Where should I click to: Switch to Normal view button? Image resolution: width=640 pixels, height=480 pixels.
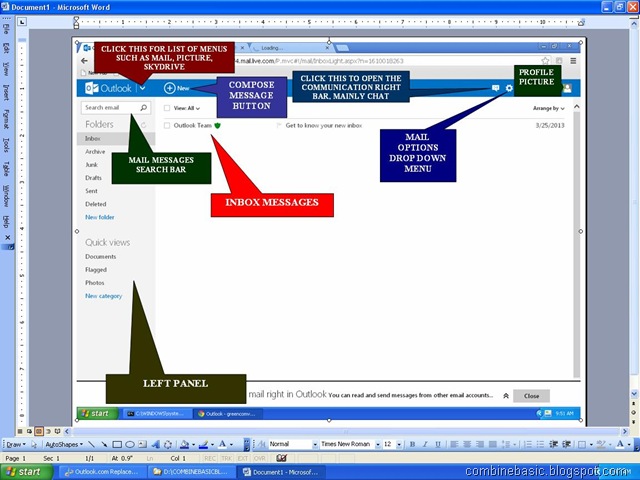20,431
